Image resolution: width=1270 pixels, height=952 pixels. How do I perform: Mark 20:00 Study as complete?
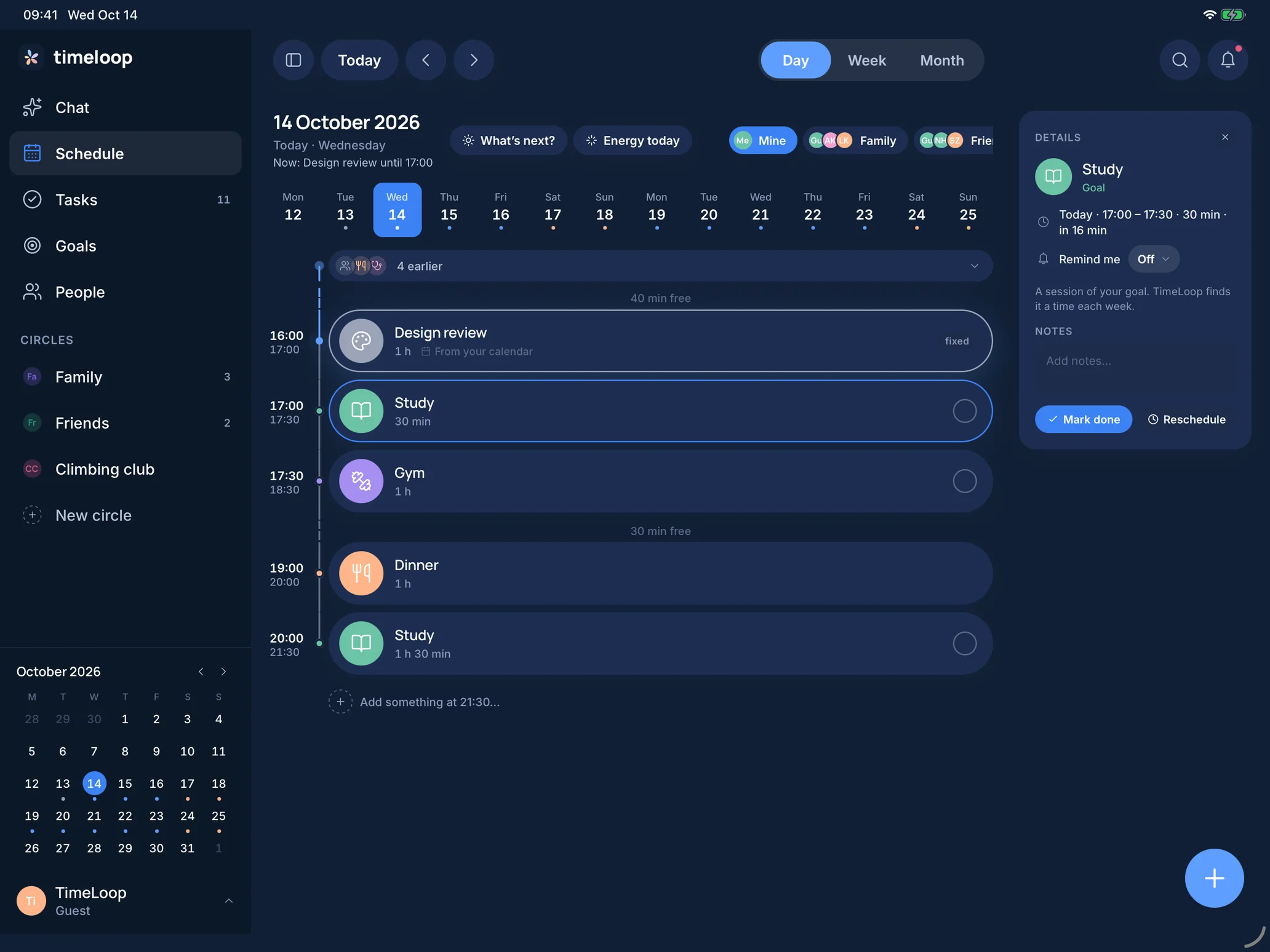coord(964,643)
